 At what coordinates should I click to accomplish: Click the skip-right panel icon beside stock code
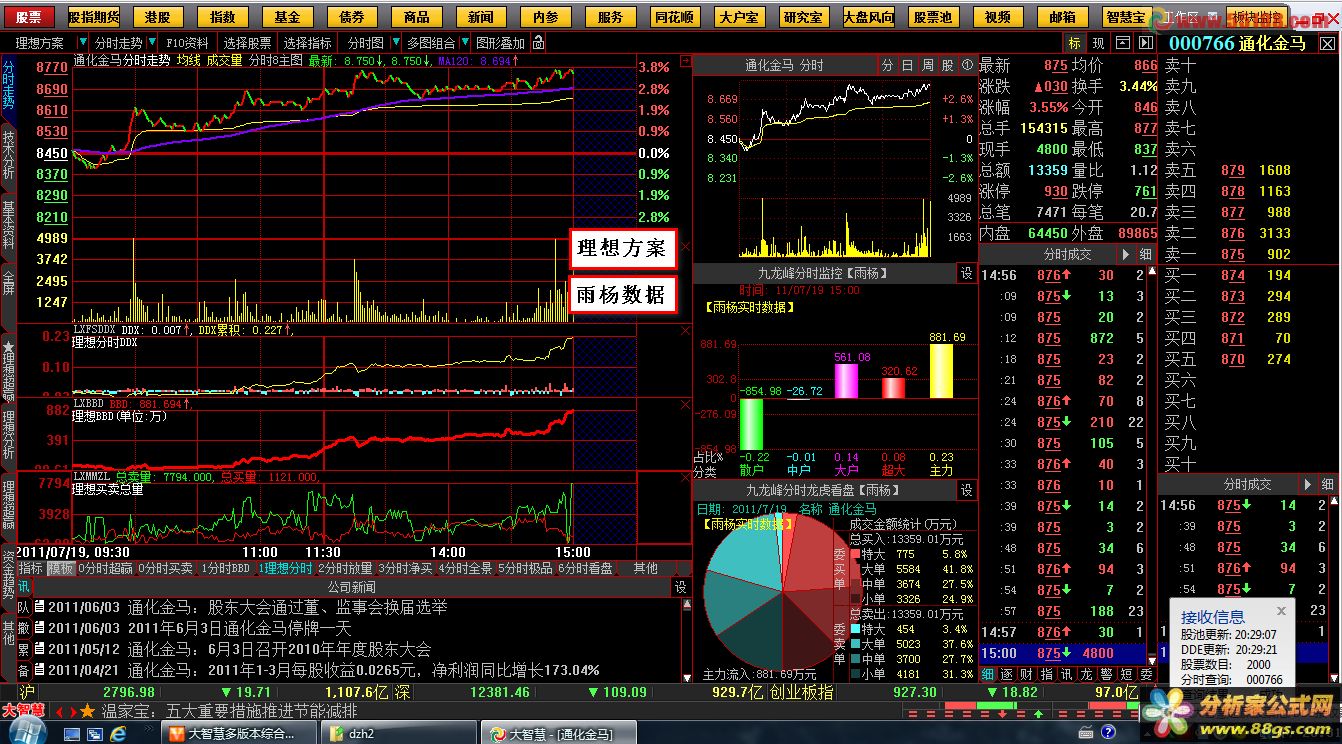1146,43
